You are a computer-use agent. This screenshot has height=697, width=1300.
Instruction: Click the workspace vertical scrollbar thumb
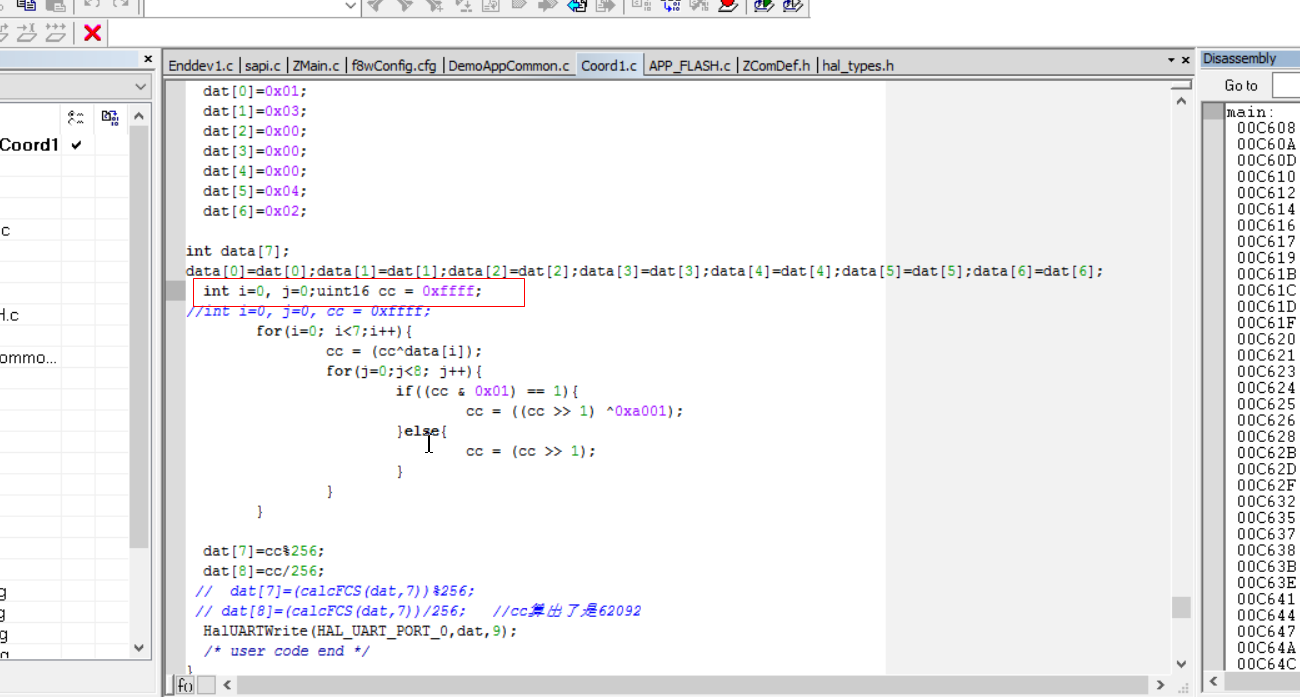click(x=139, y=336)
